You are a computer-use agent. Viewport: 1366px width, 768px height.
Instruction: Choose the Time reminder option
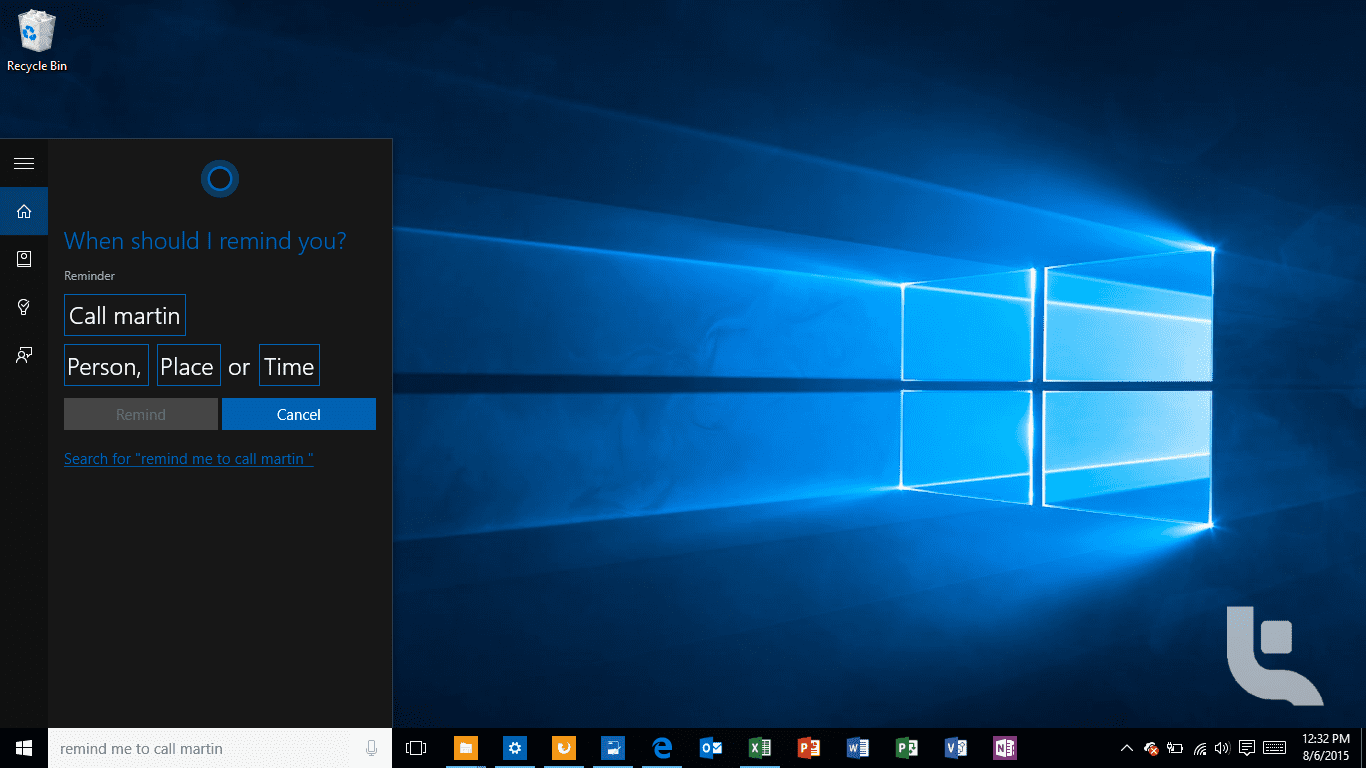click(290, 366)
